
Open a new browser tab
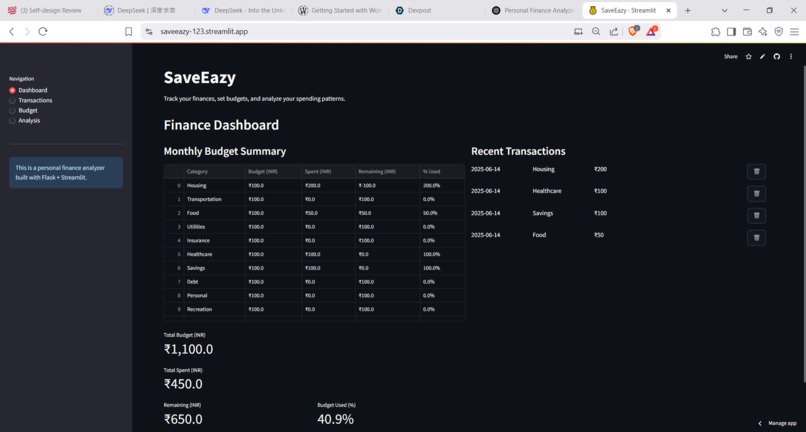pos(687,10)
